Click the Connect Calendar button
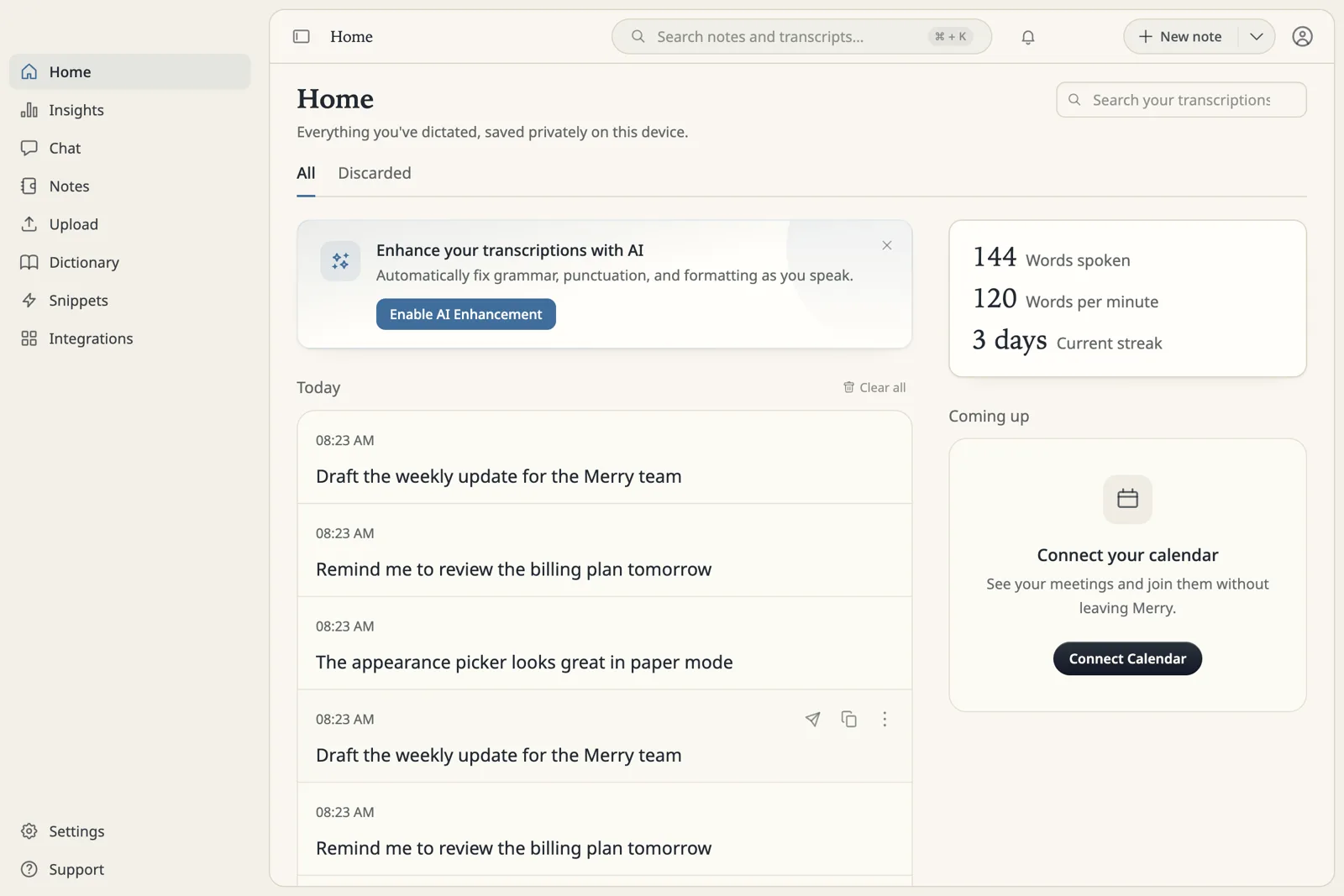The width and height of the screenshot is (1344, 896). coord(1127,658)
